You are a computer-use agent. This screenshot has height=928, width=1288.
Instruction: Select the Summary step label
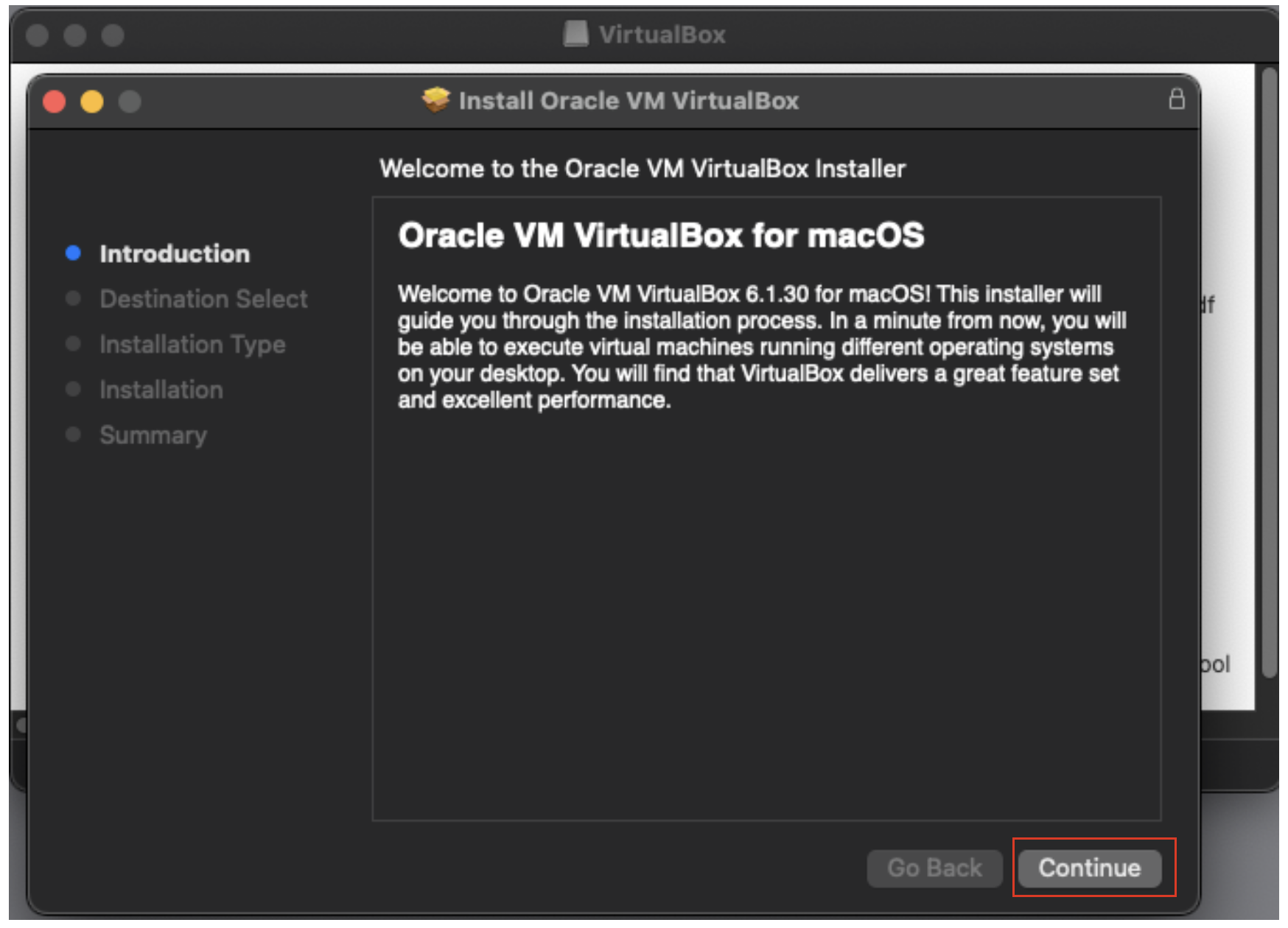(153, 435)
